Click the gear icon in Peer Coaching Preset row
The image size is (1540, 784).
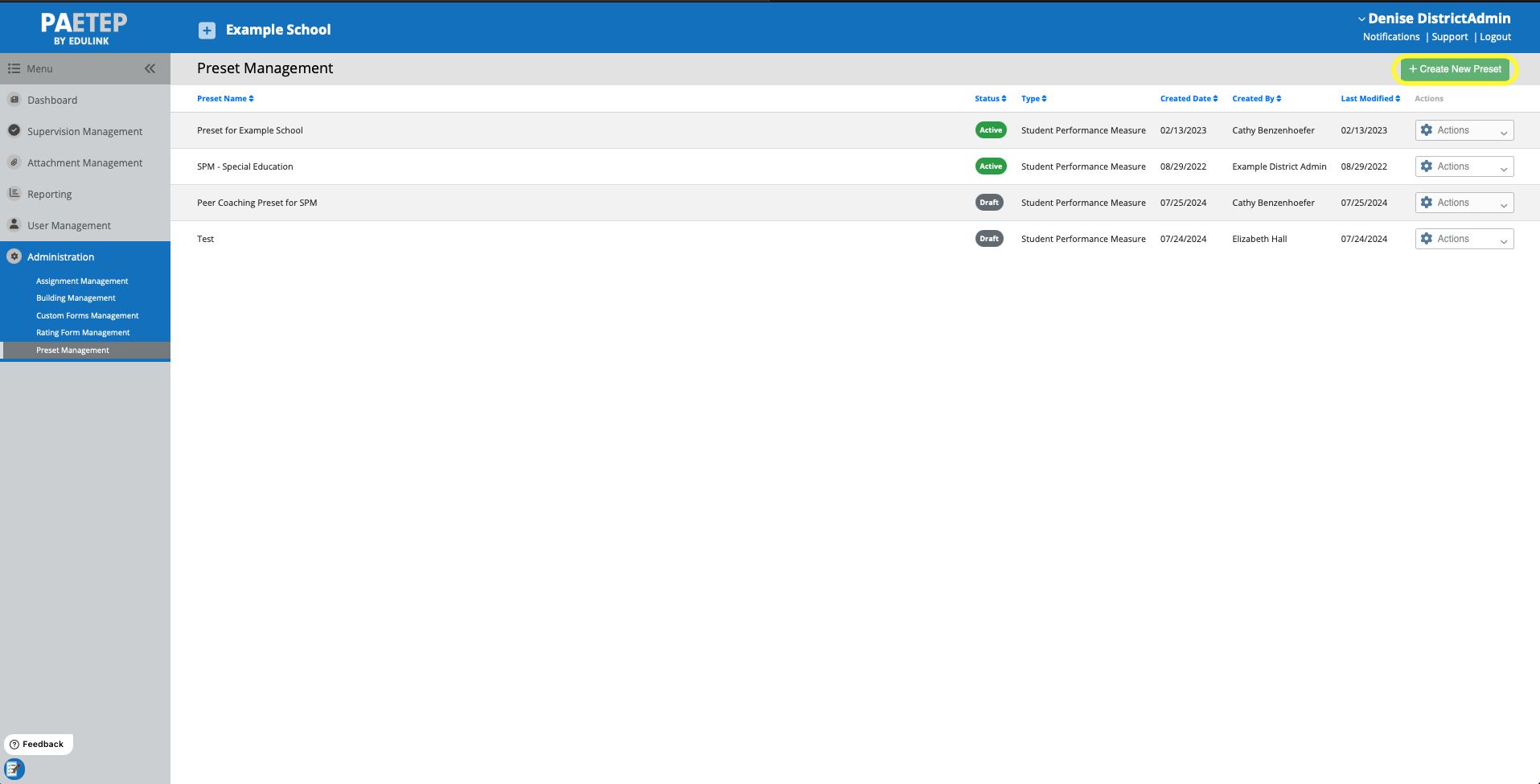coord(1427,203)
